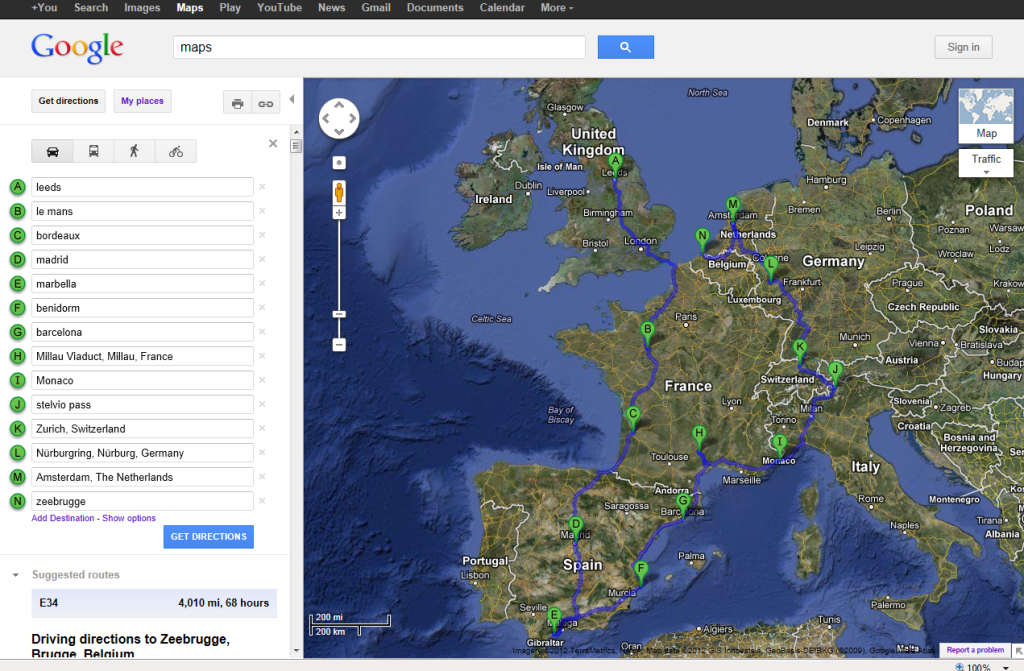Screen dimensions: 1024x671
Task: Choose the walking travel mode
Action: pos(134,151)
